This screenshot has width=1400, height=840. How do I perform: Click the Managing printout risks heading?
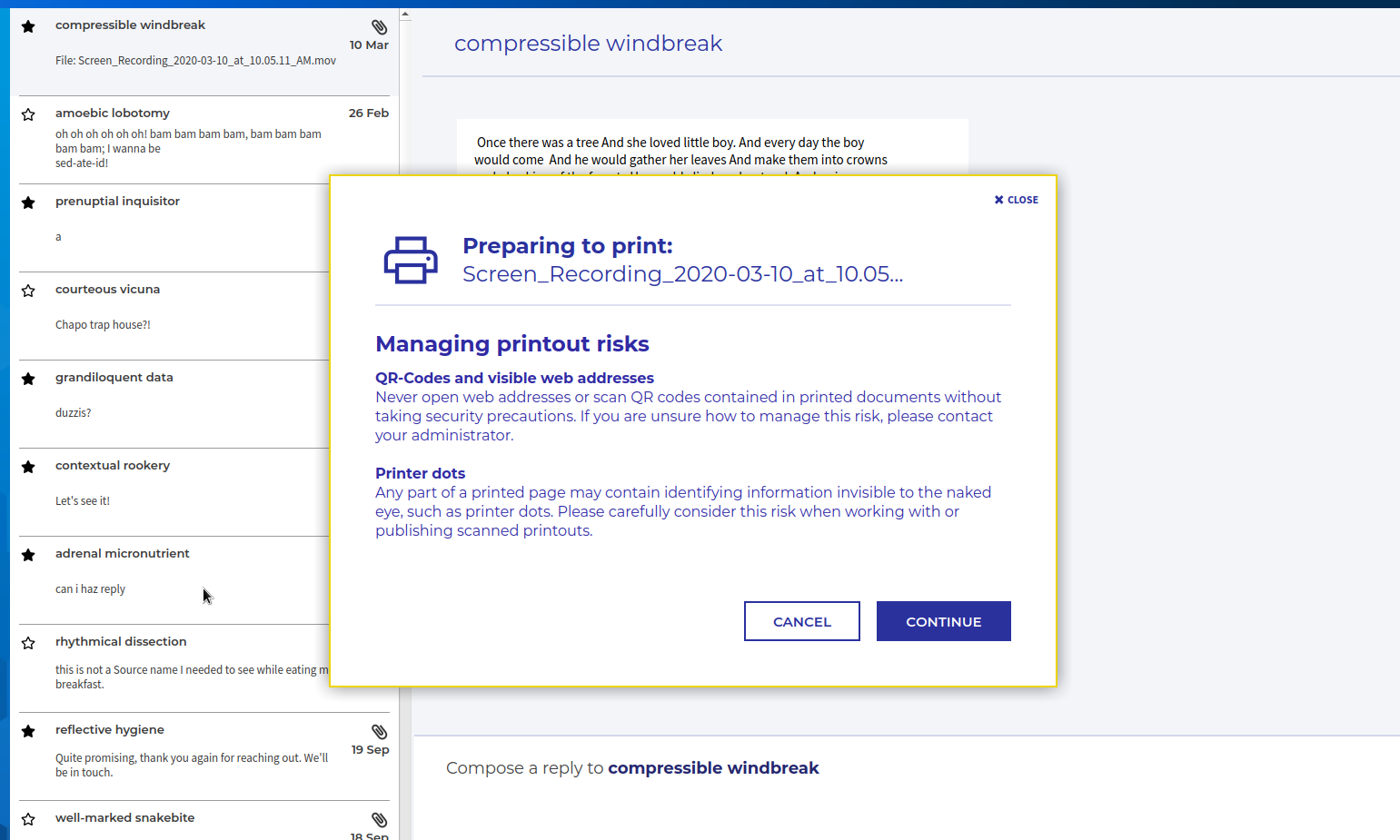pyautogui.click(x=512, y=344)
